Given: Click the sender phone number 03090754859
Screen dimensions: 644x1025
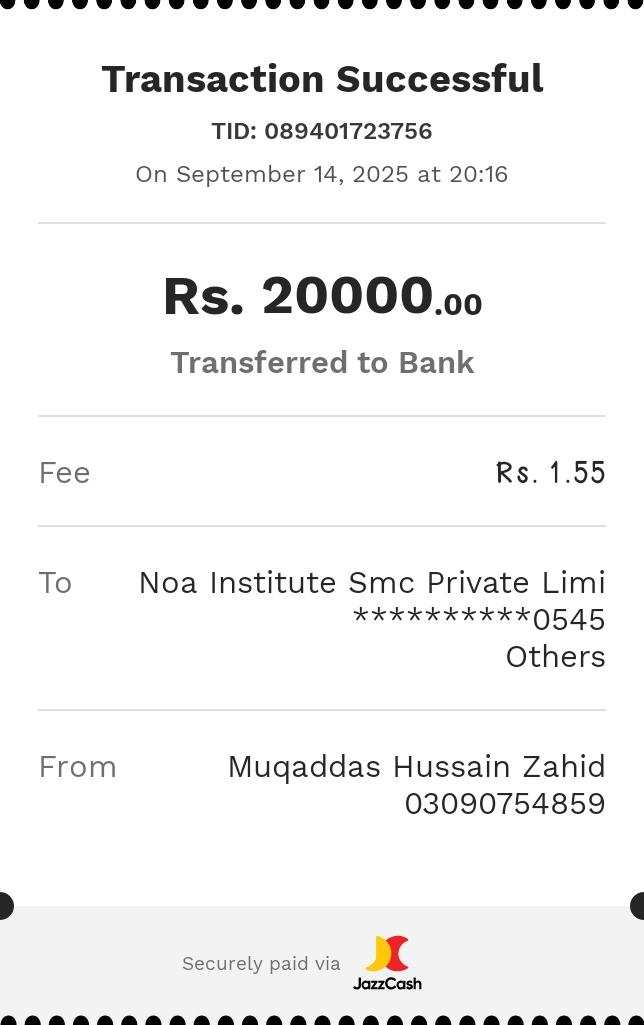Looking at the screenshot, I should 504,803.
